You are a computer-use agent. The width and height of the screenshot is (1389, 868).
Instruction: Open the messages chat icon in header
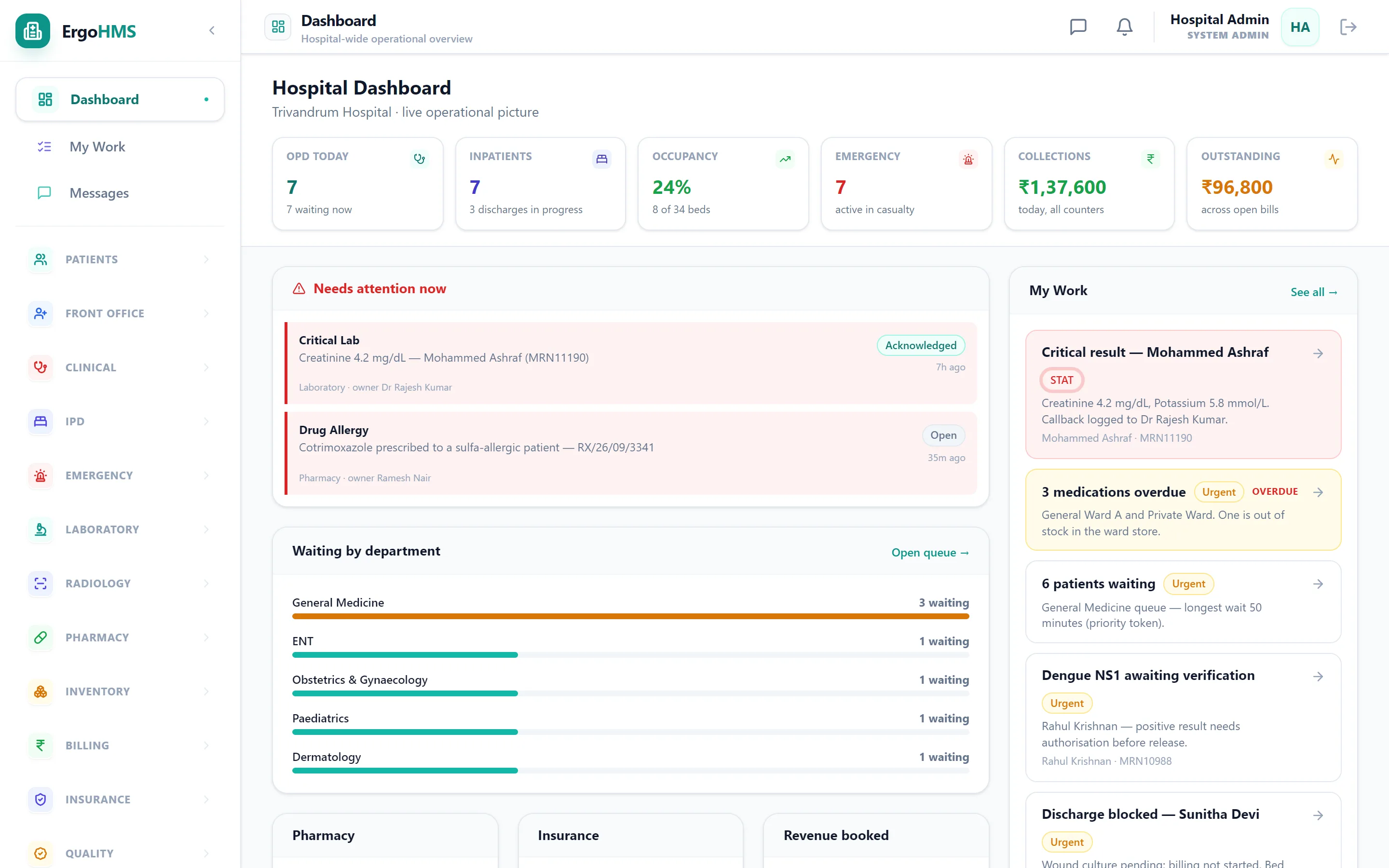1078,27
